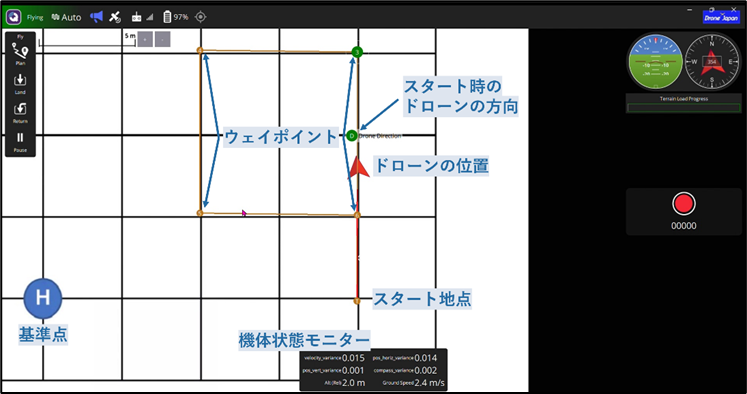747x394 pixels.
Task: Open the application menu via QGroundControl logo
Action: coord(13,17)
